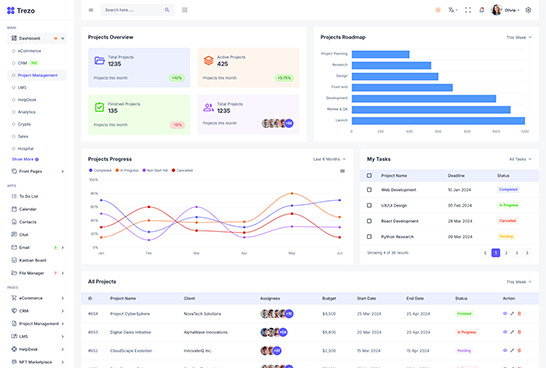Delete the Digital Oasis Initiative project row
The height and width of the screenshot is (368, 546).
click(519, 332)
